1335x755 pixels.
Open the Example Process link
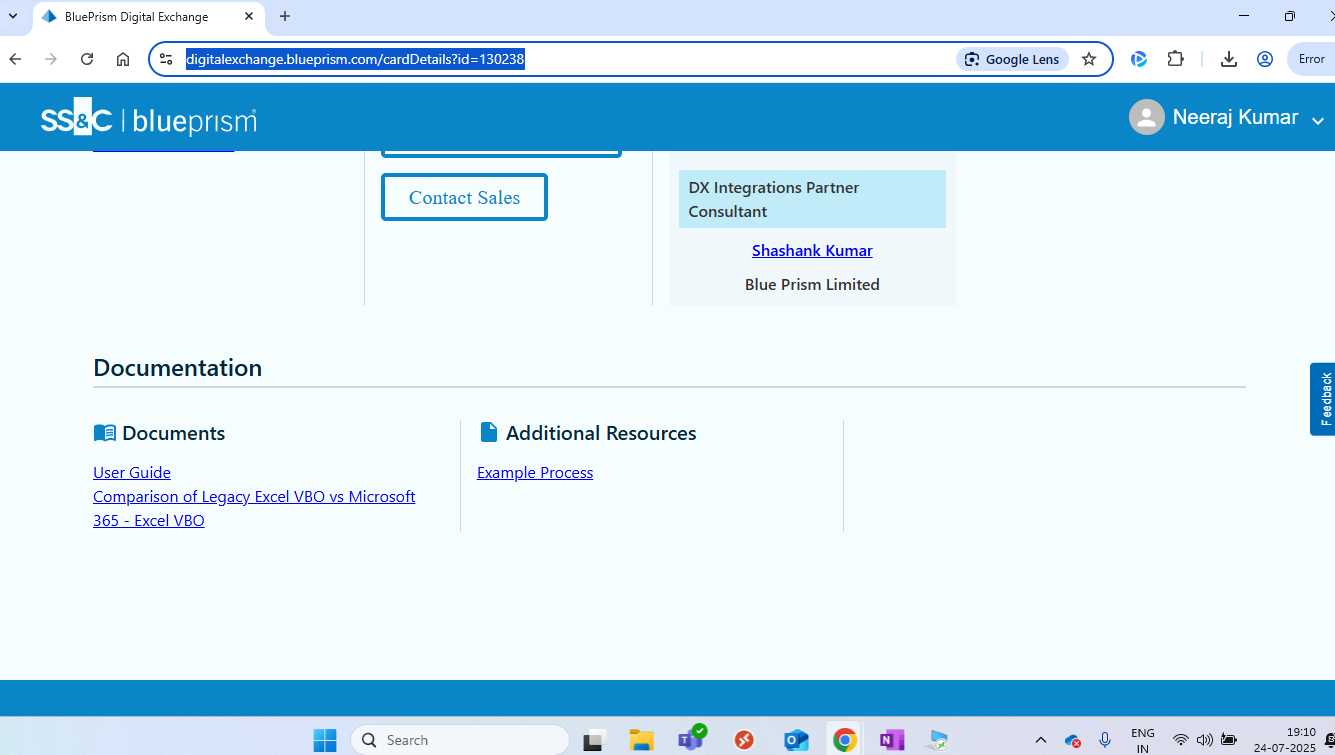point(535,472)
